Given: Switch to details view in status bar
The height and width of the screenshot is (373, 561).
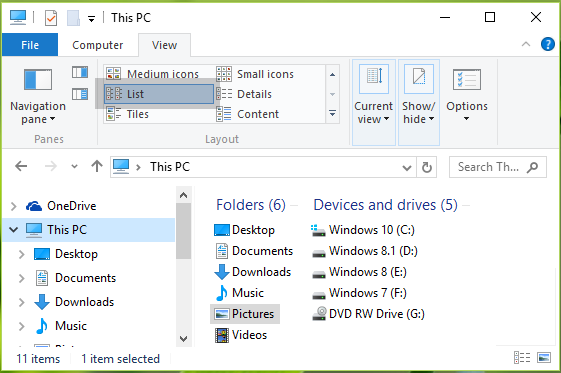Looking at the screenshot, I should [x=522, y=358].
